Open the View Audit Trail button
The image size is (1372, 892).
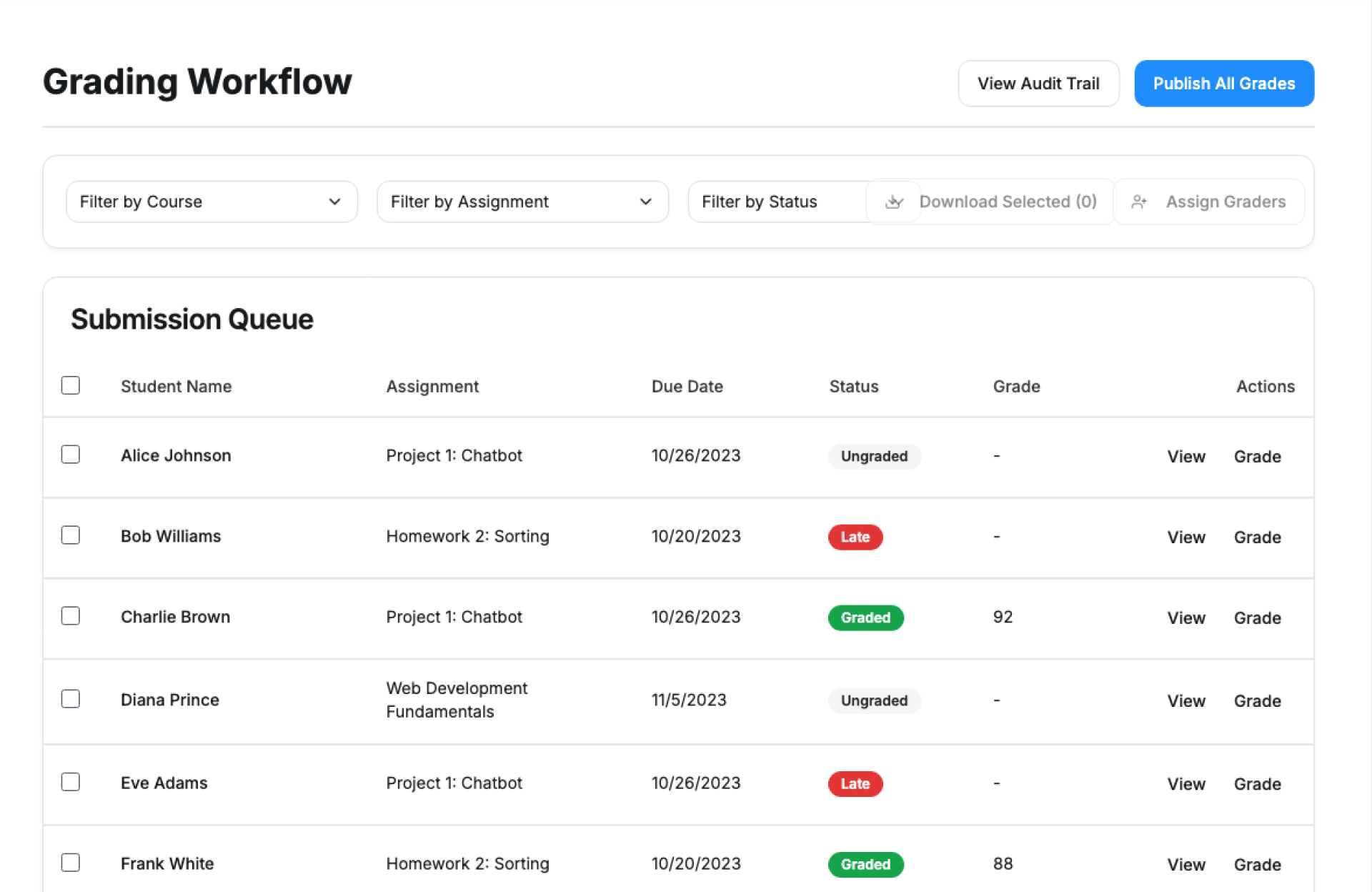(x=1038, y=84)
